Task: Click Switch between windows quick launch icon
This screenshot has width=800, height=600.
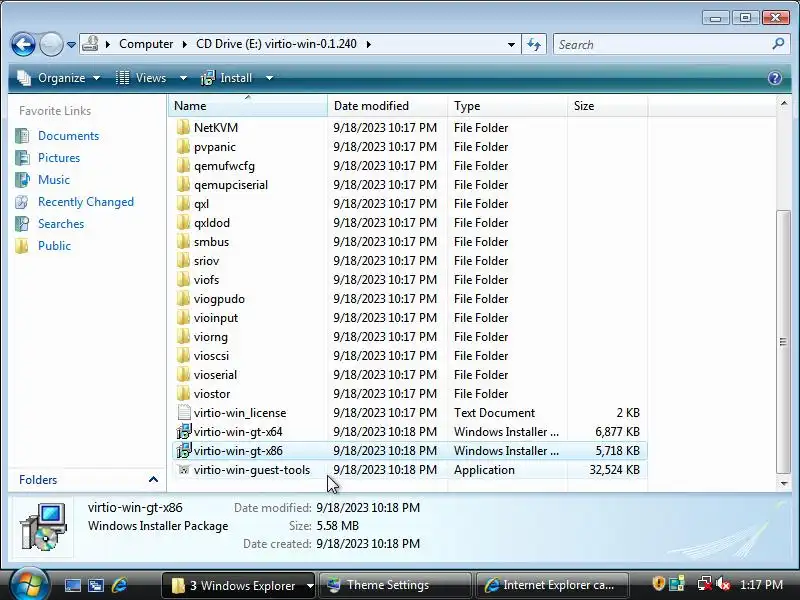Action: point(95,585)
